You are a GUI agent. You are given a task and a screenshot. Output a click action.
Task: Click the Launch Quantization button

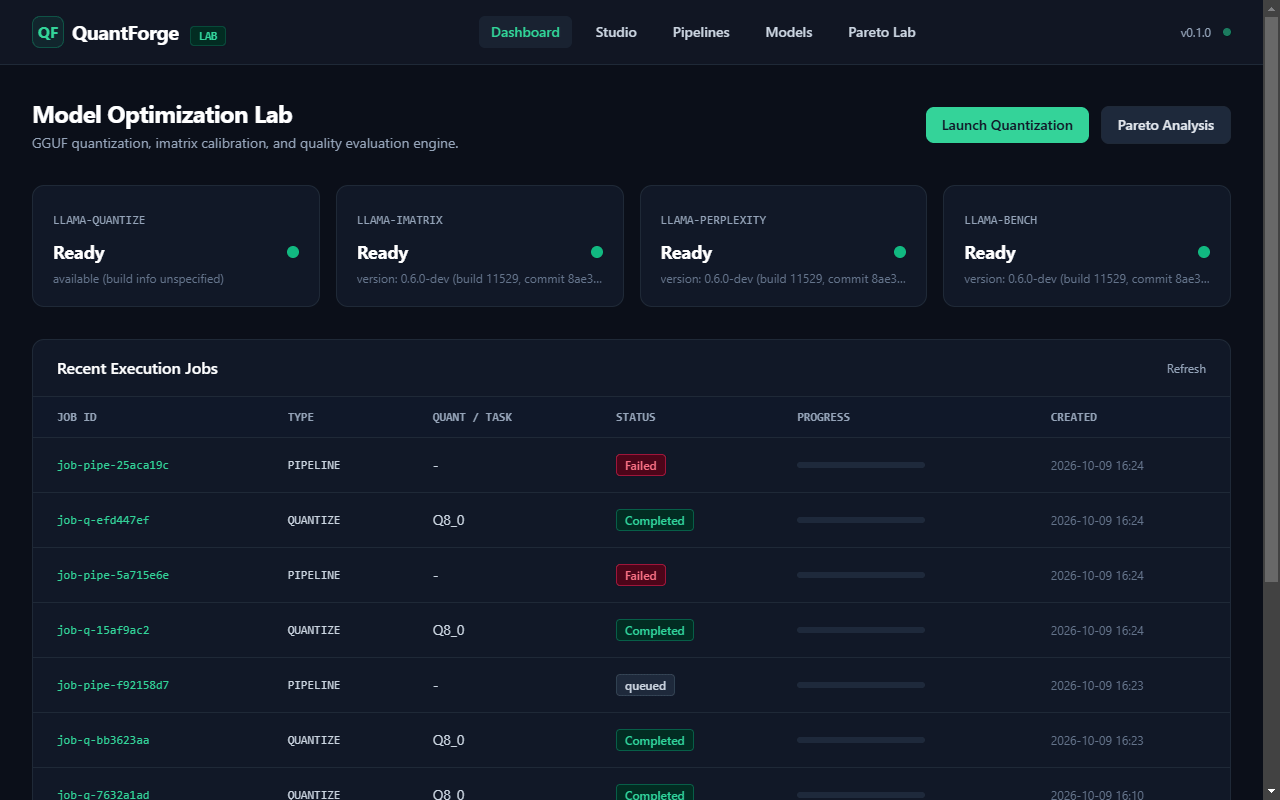[x=1007, y=125]
